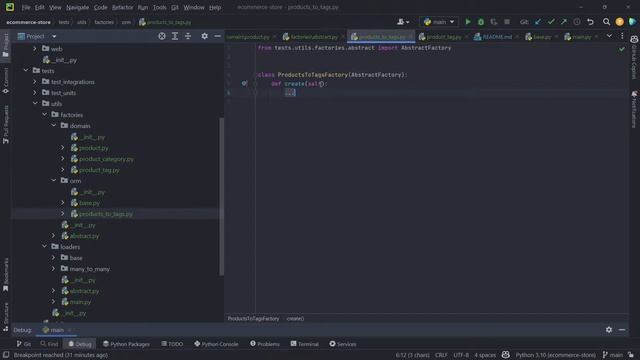Image resolution: width=640 pixels, height=360 pixels.
Task: Expand the web folder
Action: (x=35, y=49)
